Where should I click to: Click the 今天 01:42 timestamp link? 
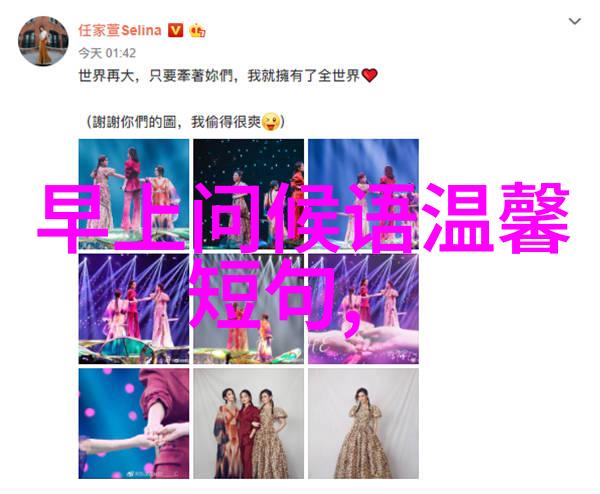coord(107,53)
